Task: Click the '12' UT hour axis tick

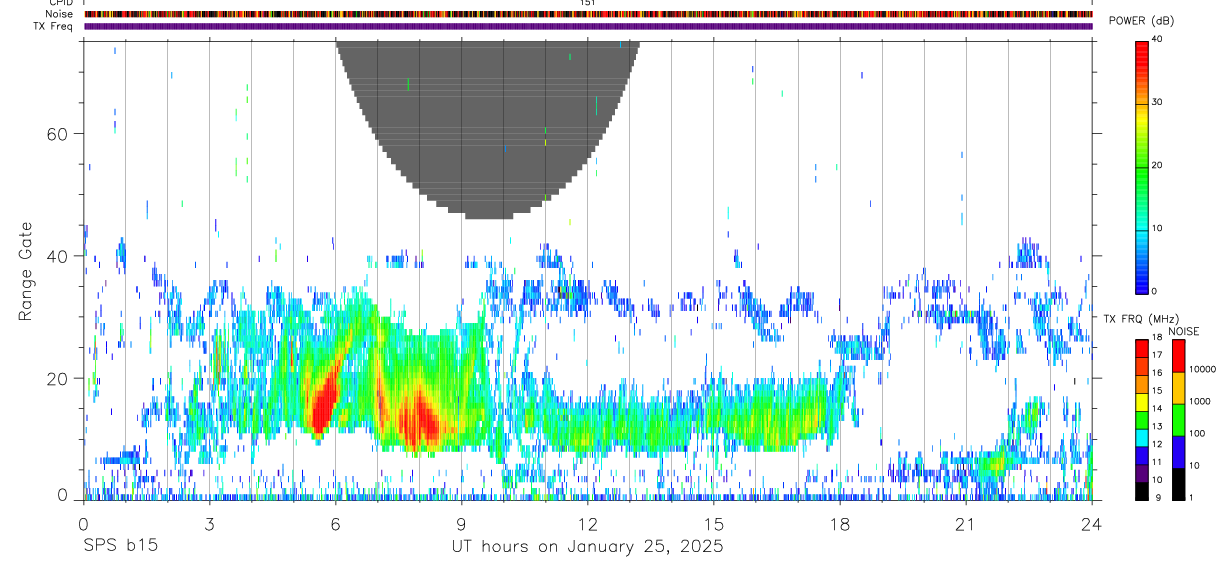Action: tap(588, 524)
